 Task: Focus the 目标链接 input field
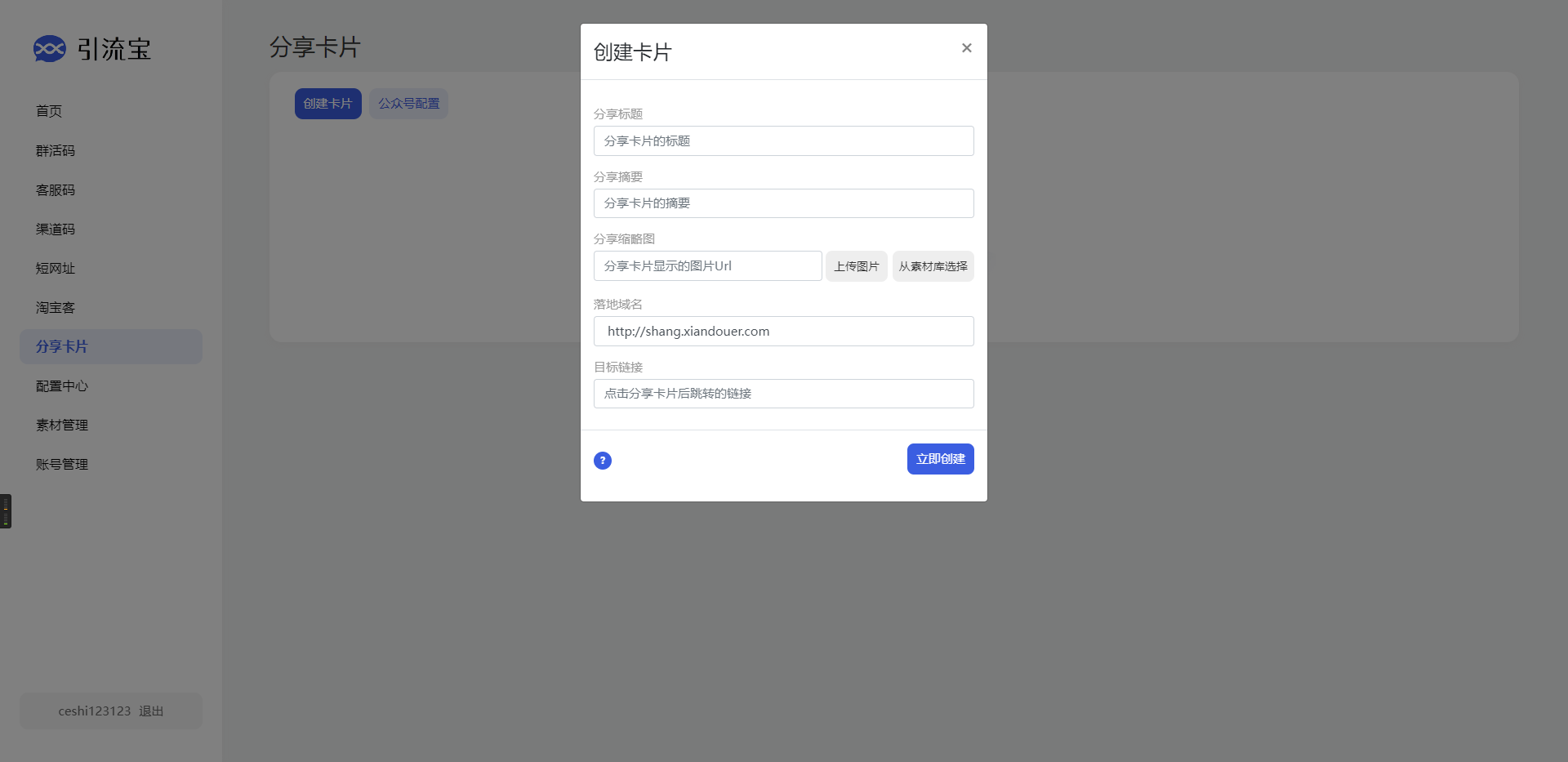[x=784, y=394]
